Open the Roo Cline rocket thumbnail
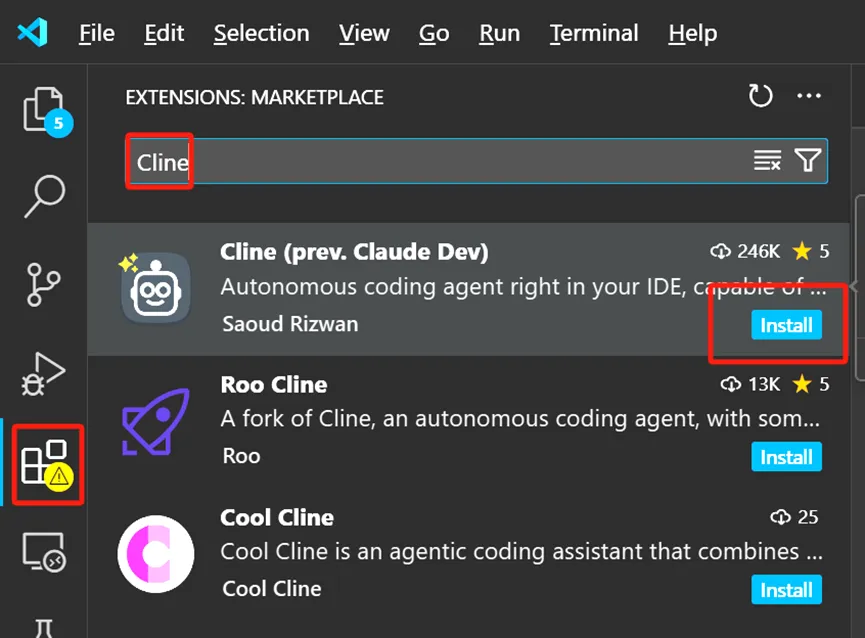Screen dimensions: 865x638 click(x=156, y=422)
